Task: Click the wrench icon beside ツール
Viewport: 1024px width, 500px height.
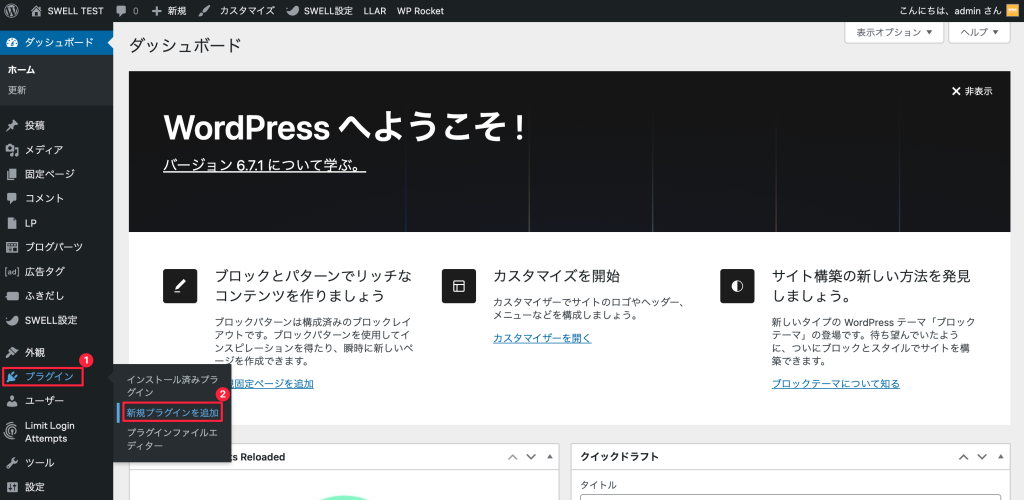Action: click(x=12, y=463)
